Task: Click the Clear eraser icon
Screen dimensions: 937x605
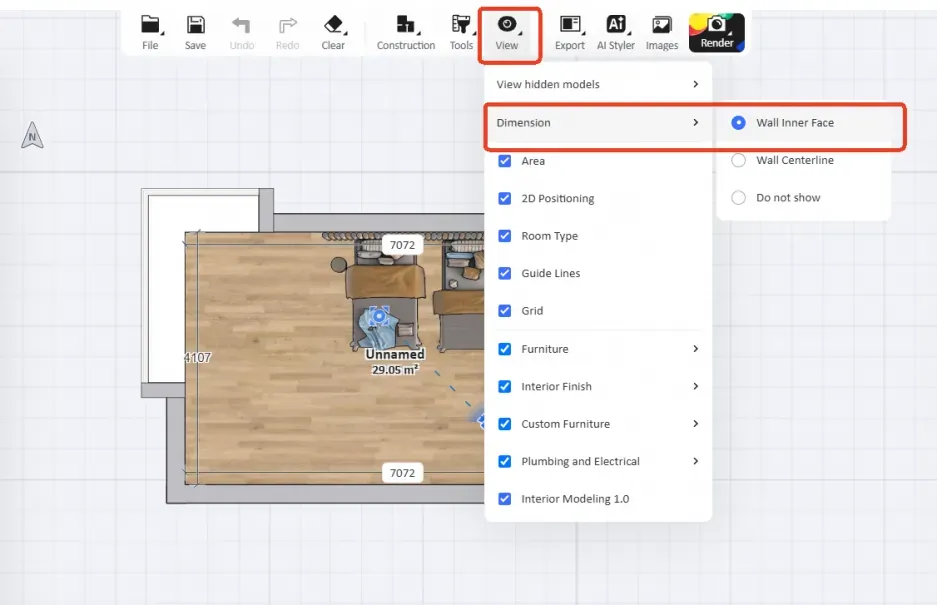Action: [x=333, y=26]
